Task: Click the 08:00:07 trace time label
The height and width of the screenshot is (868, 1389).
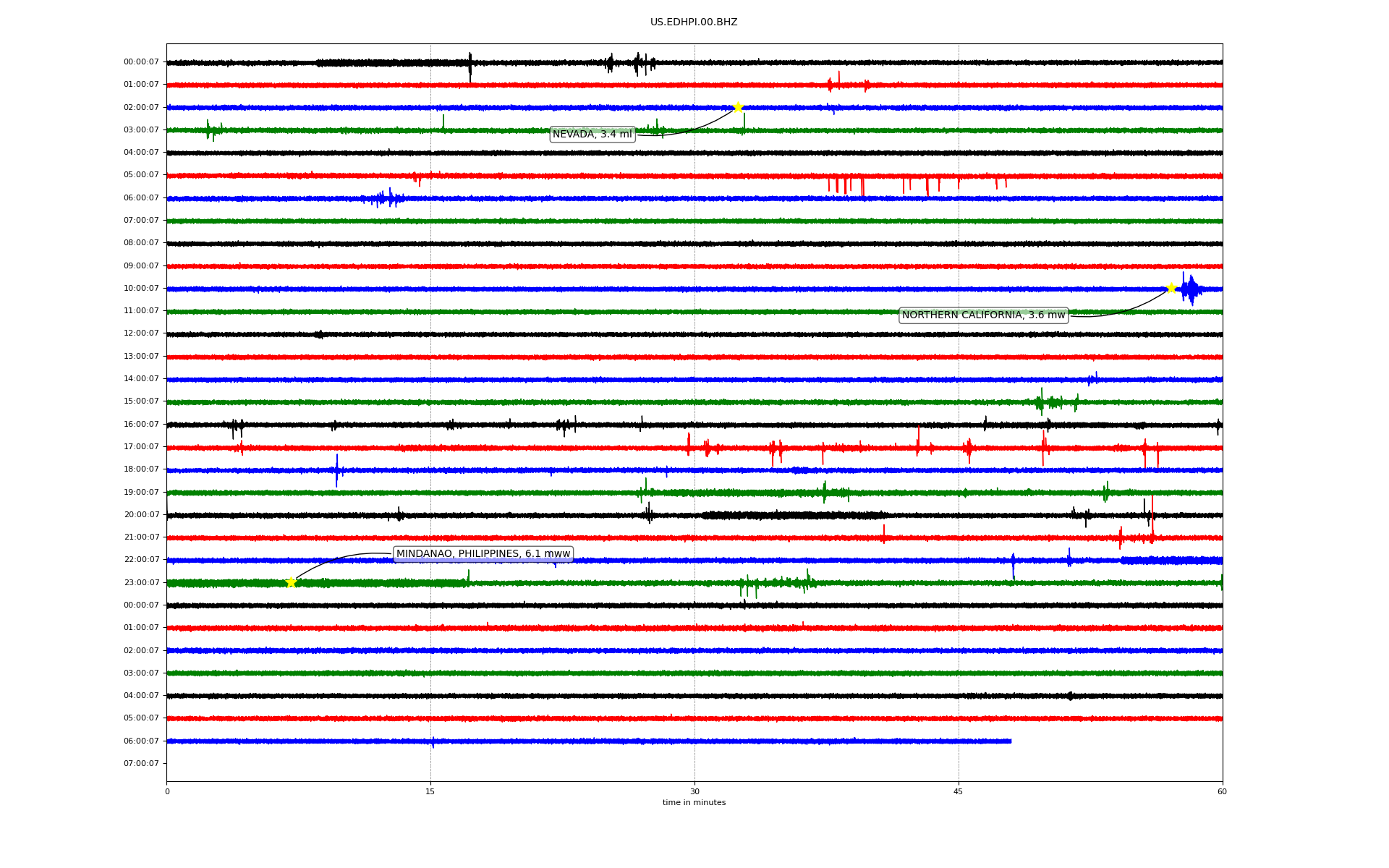Action: (x=141, y=243)
